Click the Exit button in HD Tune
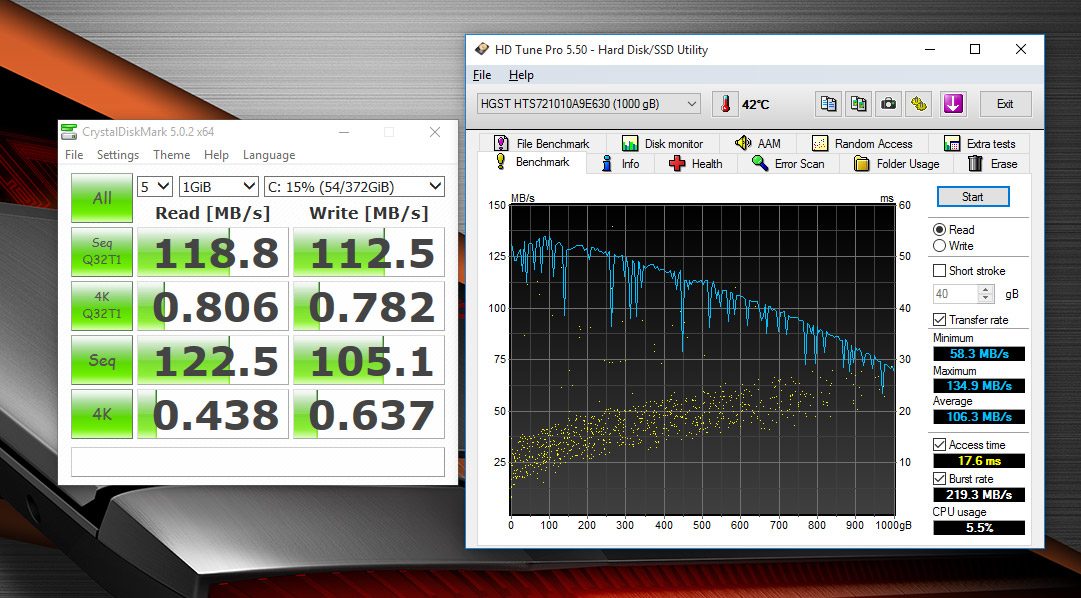Image resolution: width=1081 pixels, height=598 pixels. (1005, 104)
